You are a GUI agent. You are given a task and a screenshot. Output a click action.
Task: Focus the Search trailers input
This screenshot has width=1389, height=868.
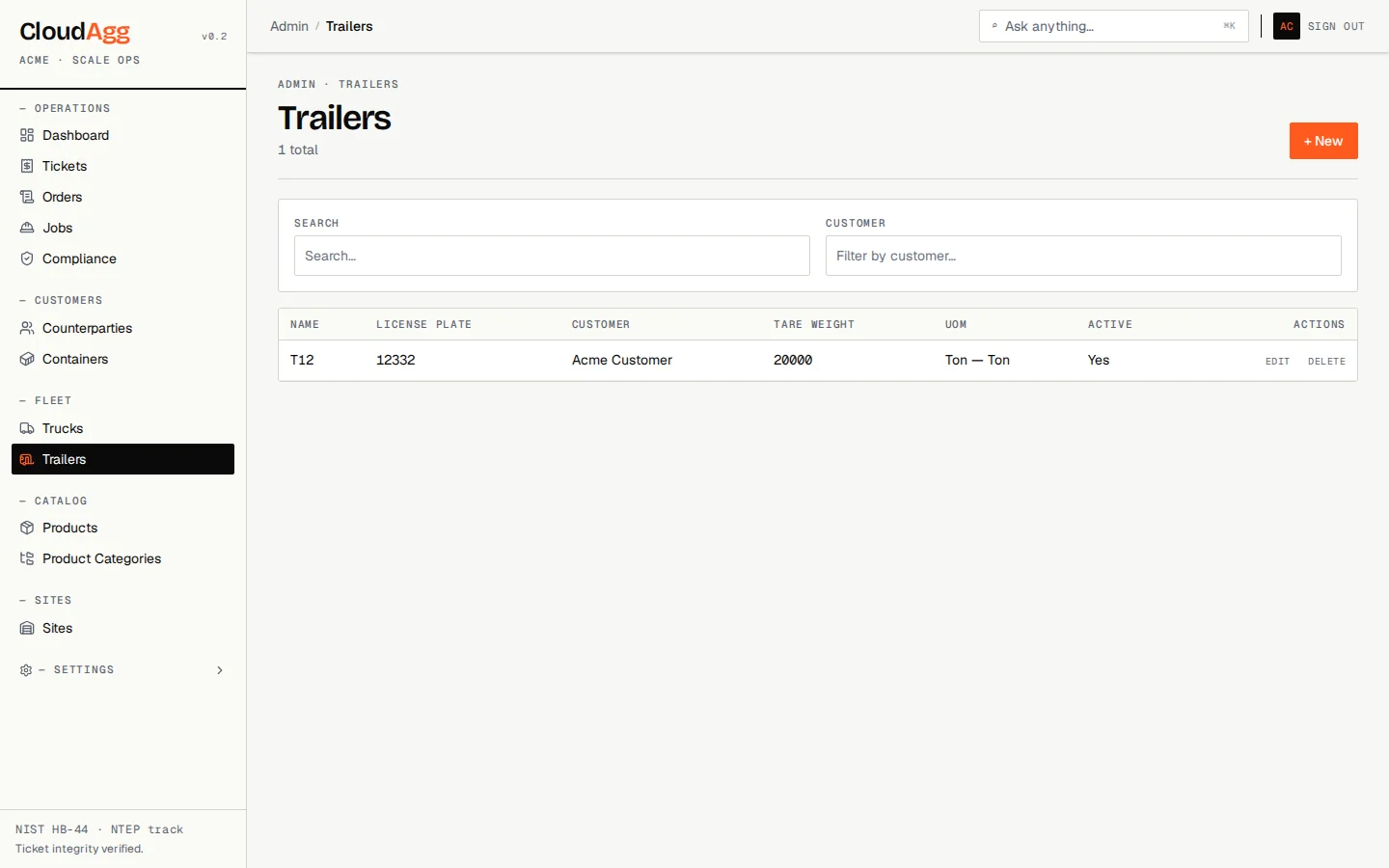click(x=552, y=256)
